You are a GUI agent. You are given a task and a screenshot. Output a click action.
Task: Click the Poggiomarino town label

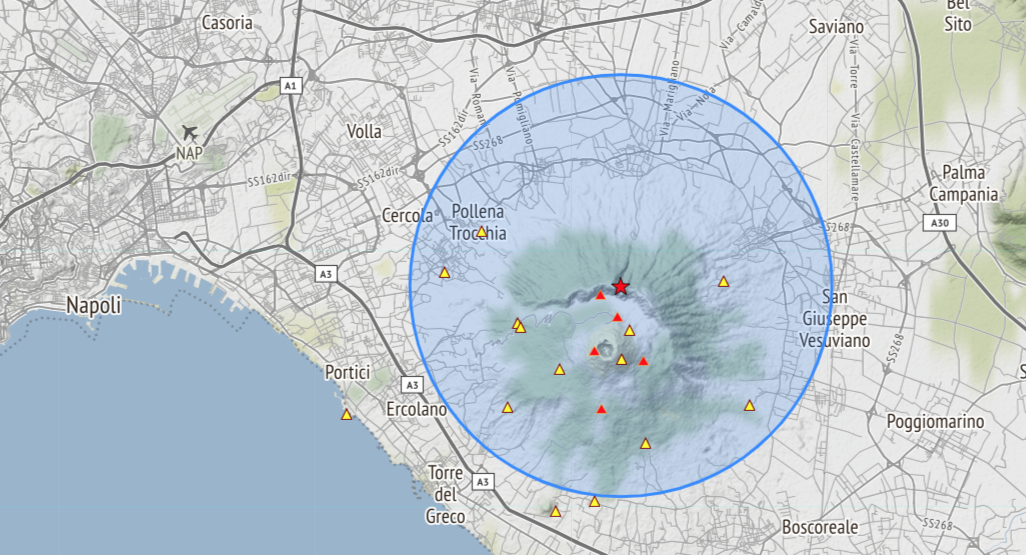[935, 422]
